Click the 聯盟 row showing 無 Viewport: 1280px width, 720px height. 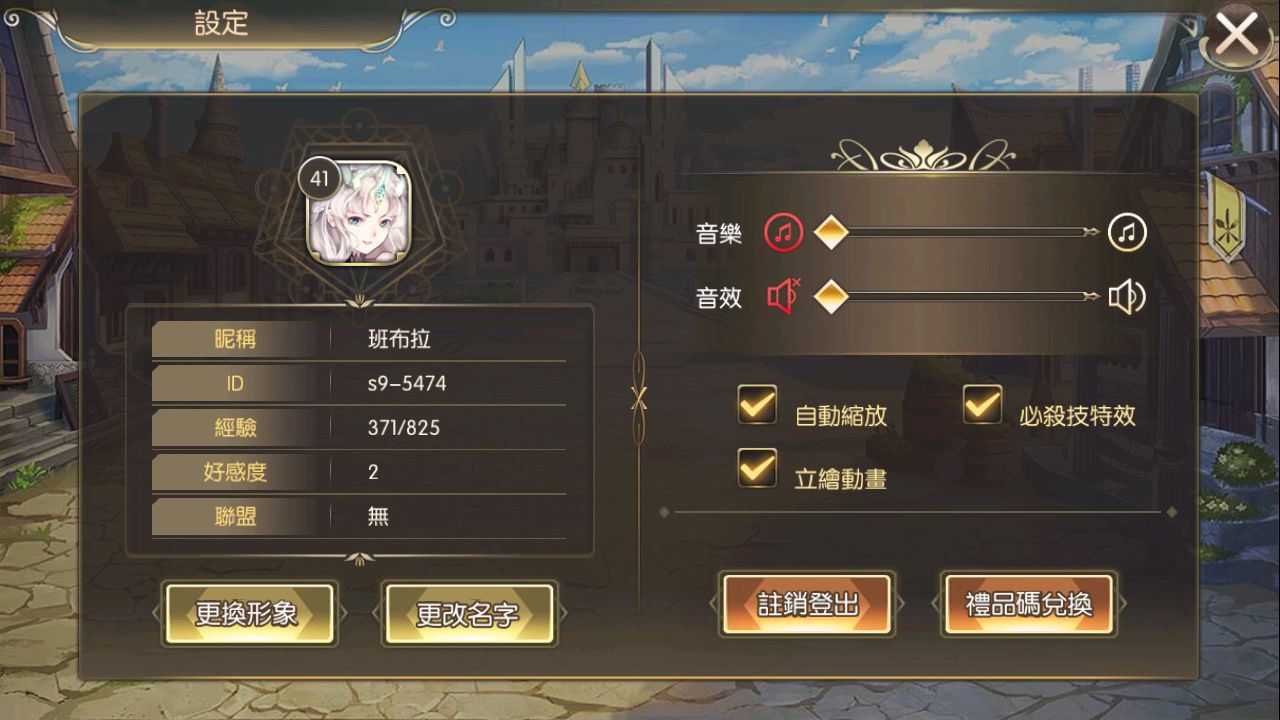(x=359, y=516)
